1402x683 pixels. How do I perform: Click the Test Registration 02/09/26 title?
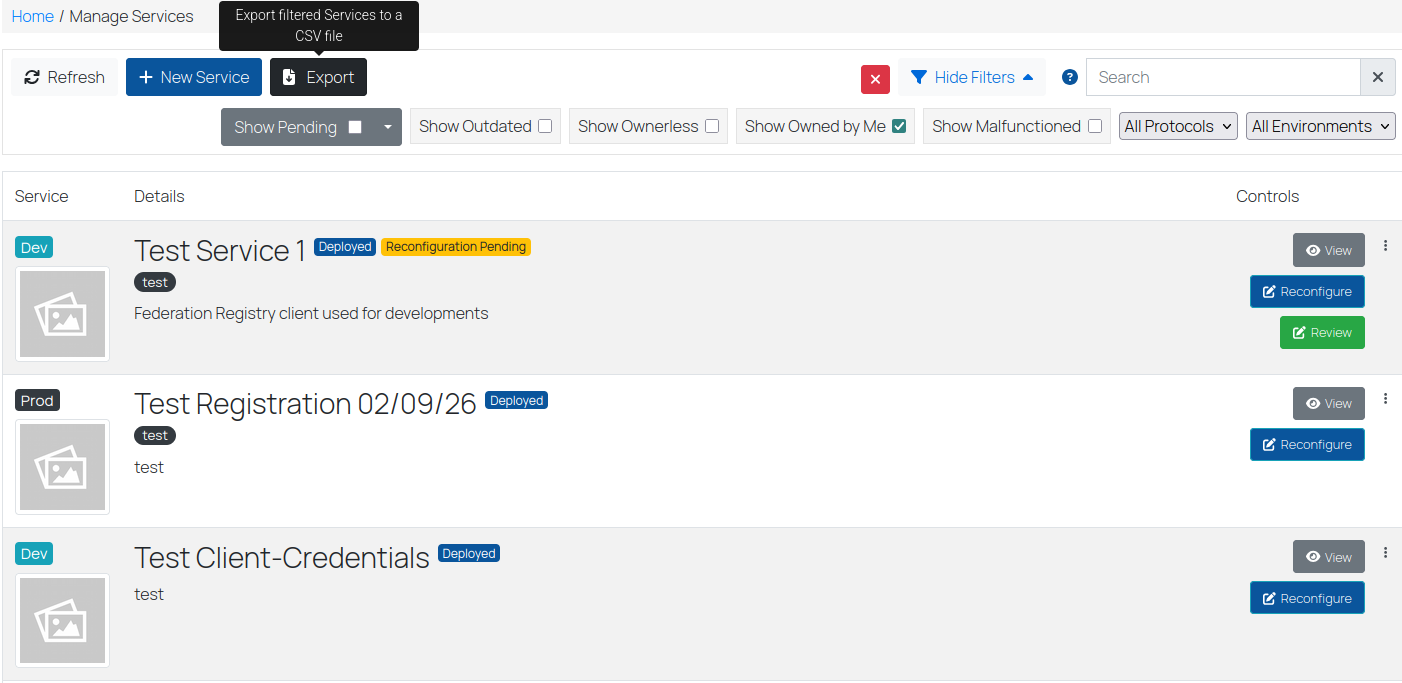coord(305,404)
